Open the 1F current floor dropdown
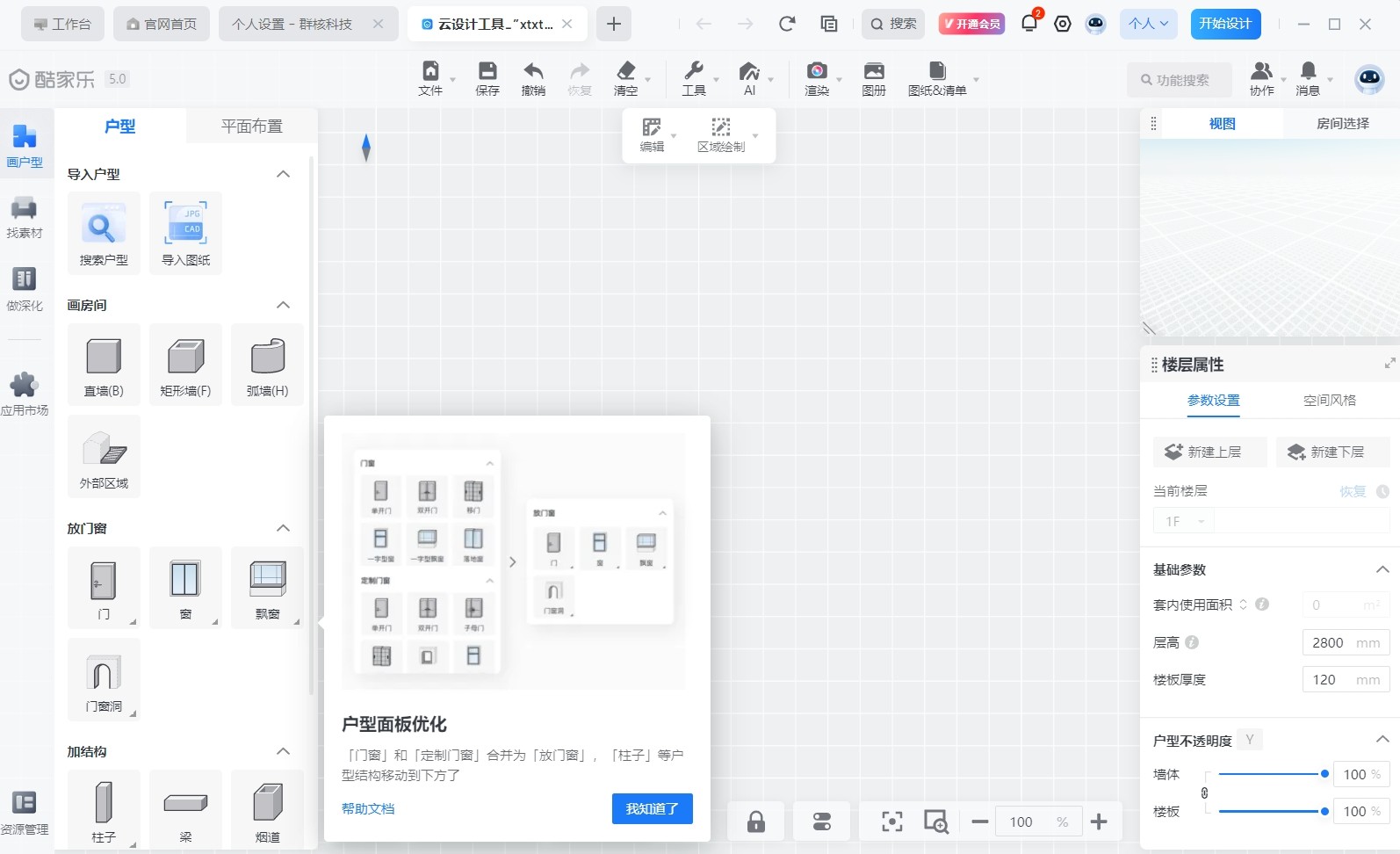 point(1184,521)
